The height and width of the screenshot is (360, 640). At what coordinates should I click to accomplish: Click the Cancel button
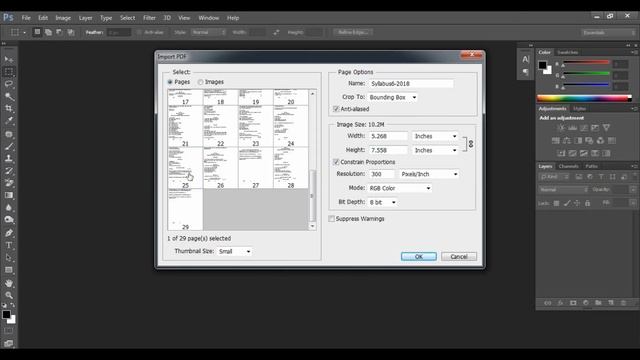pos(459,256)
